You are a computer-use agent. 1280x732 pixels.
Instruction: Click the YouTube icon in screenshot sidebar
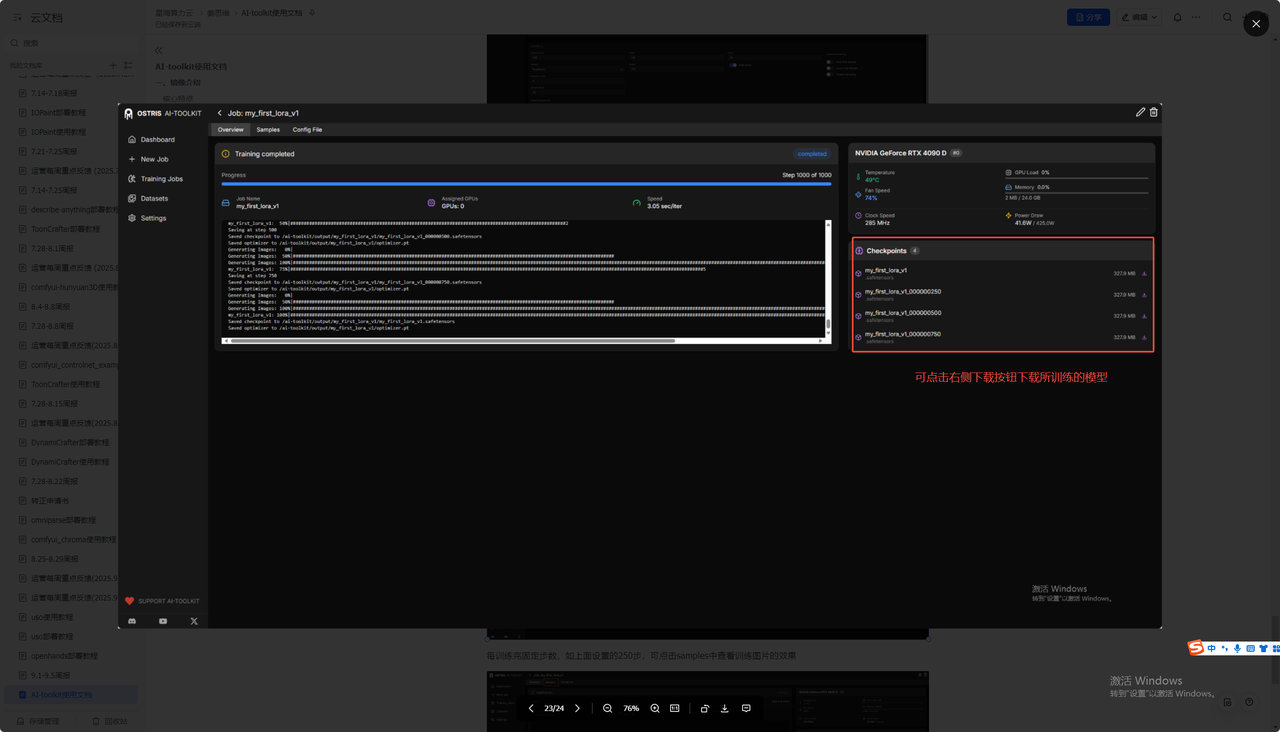click(x=163, y=621)
